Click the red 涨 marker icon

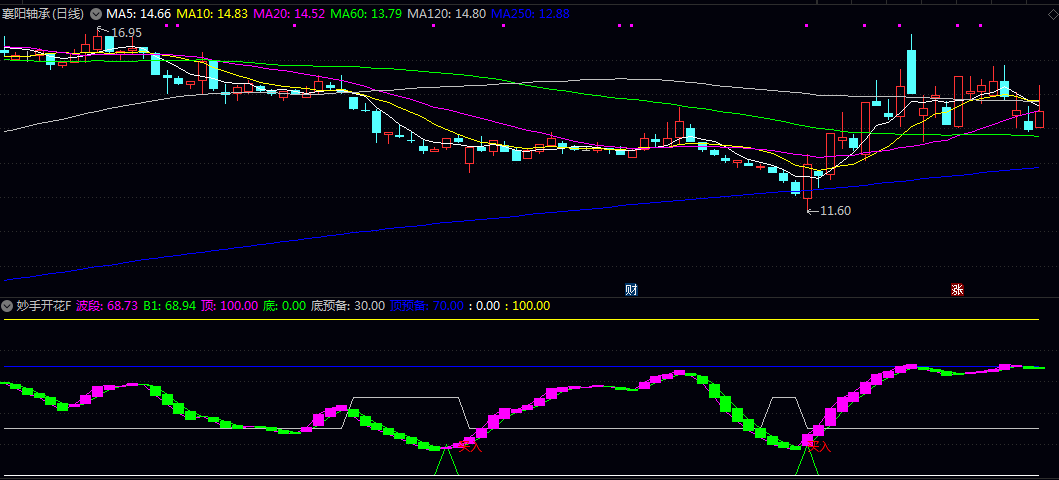point(957,290)
